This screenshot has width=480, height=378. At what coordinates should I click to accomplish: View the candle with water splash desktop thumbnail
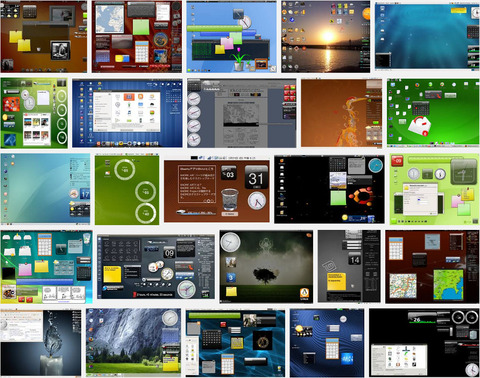[x=41, y=343]
